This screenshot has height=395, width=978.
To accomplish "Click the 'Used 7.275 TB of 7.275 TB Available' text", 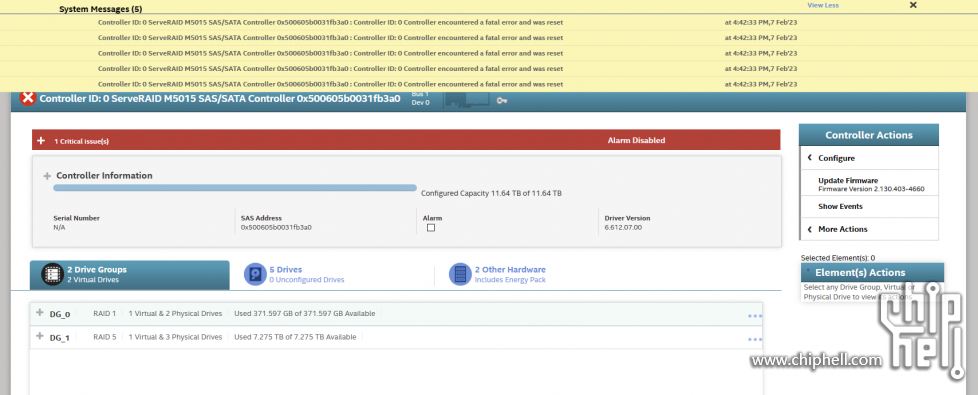I will pyautogui.click(x=295, y=337).
